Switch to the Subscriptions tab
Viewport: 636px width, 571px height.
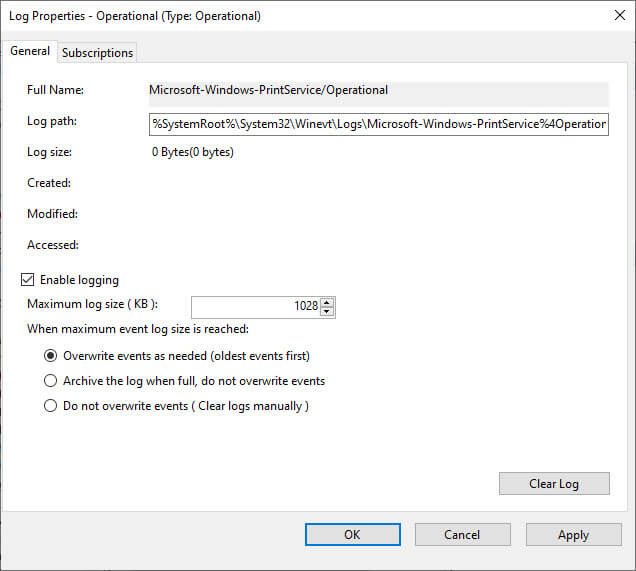[x=97, y=53]
